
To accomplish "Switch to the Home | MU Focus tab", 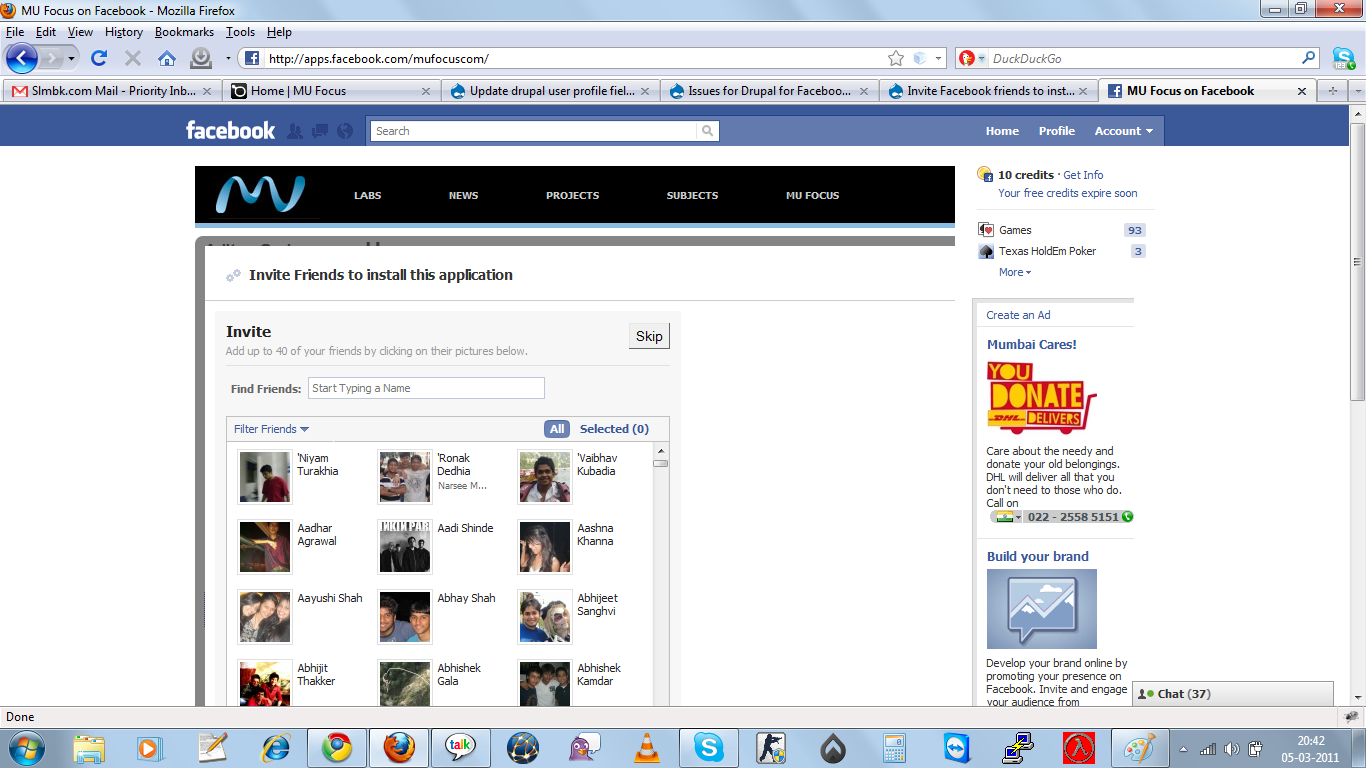I will click(328, 91).
